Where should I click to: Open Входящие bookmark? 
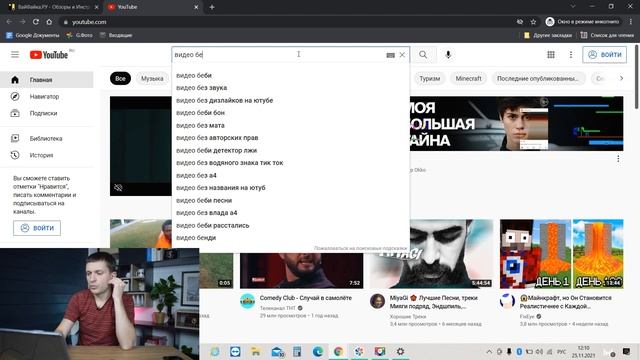coord(116,35)
